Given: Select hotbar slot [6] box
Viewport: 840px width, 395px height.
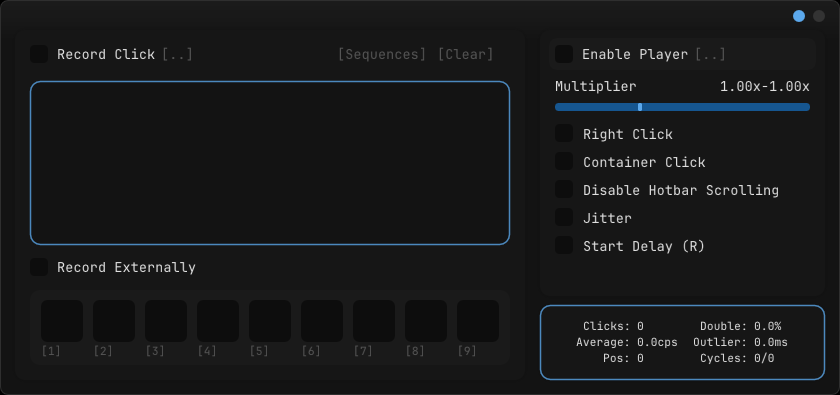Looking at the screenshot, I should [x=322, y=321].
